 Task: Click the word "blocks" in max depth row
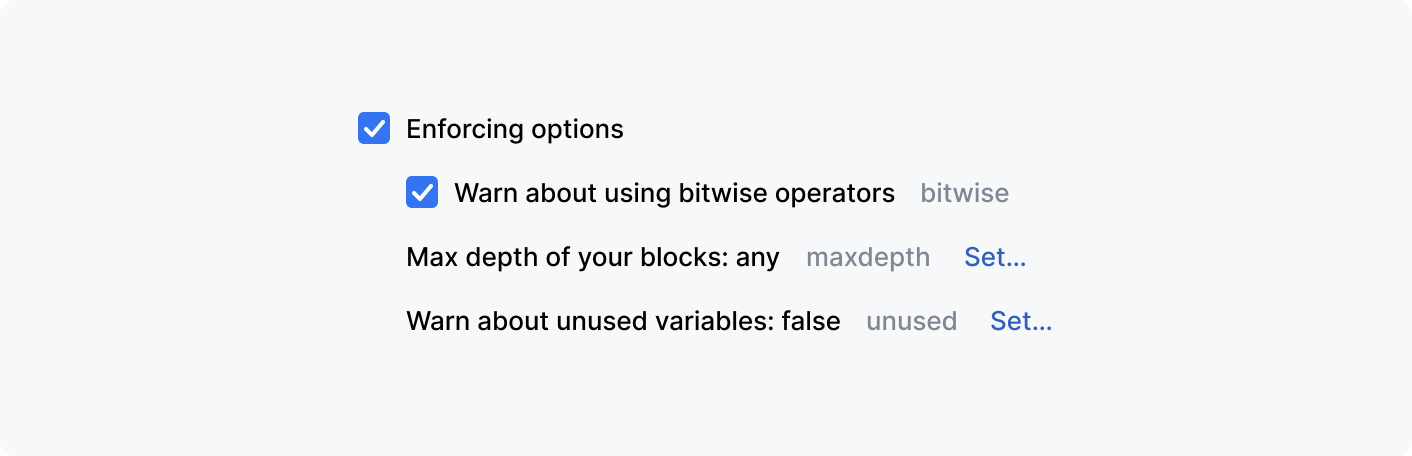tap(686, 257)
